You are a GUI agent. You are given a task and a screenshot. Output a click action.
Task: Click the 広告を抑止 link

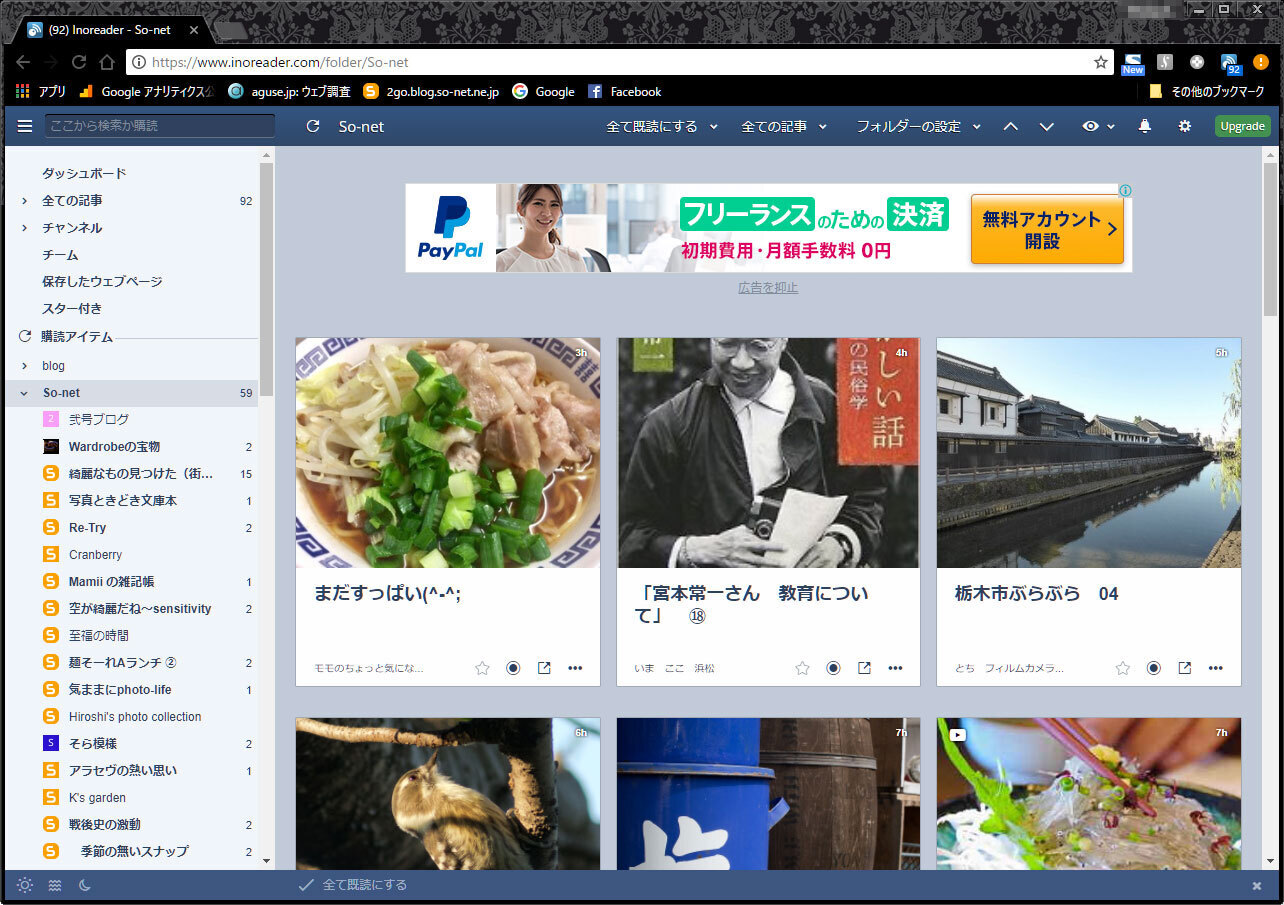click(768, 288)
